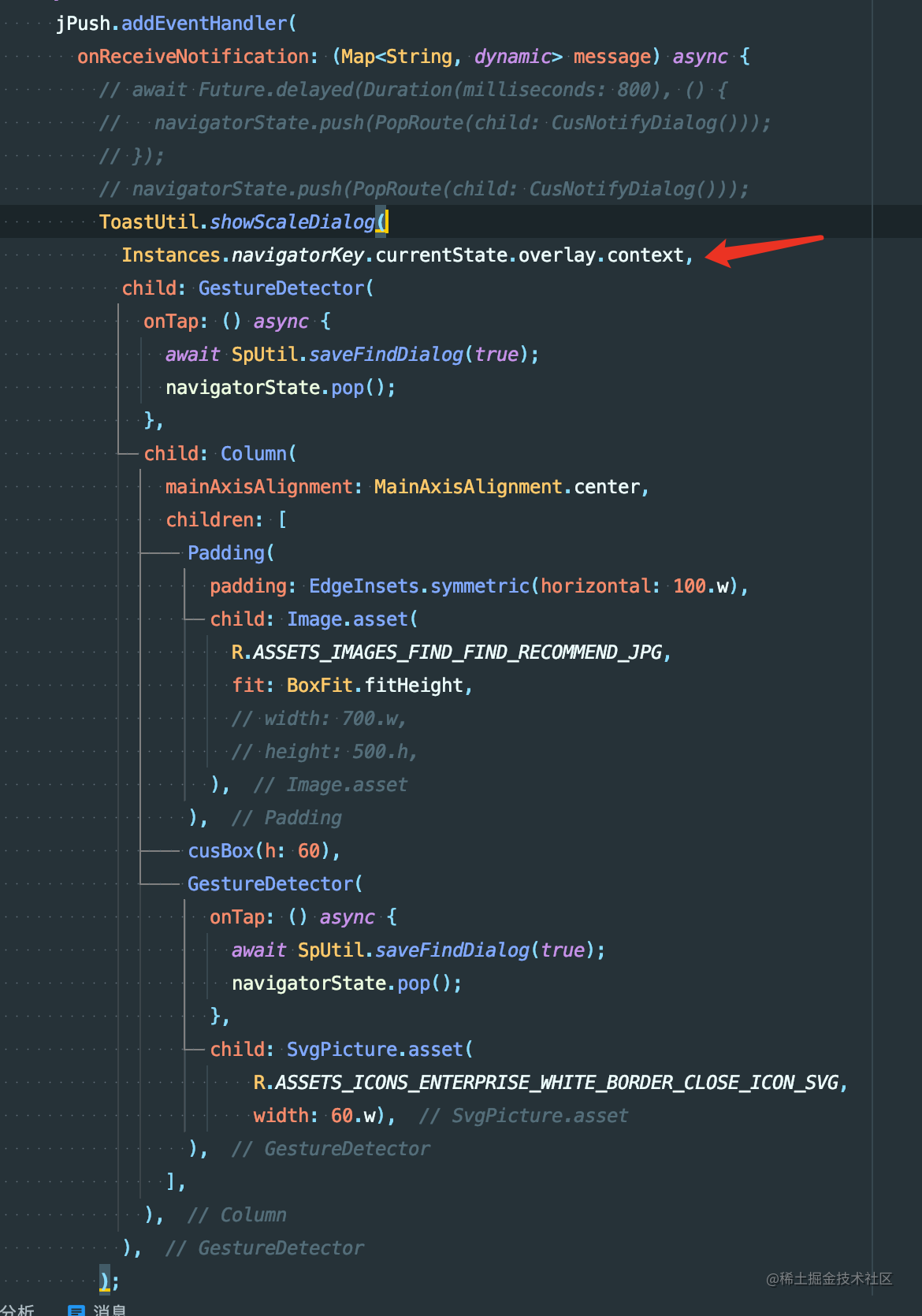Click the '// SvgPicture.asset' closing comment
Screen dimensions: 922x1316
point(524,1116)
